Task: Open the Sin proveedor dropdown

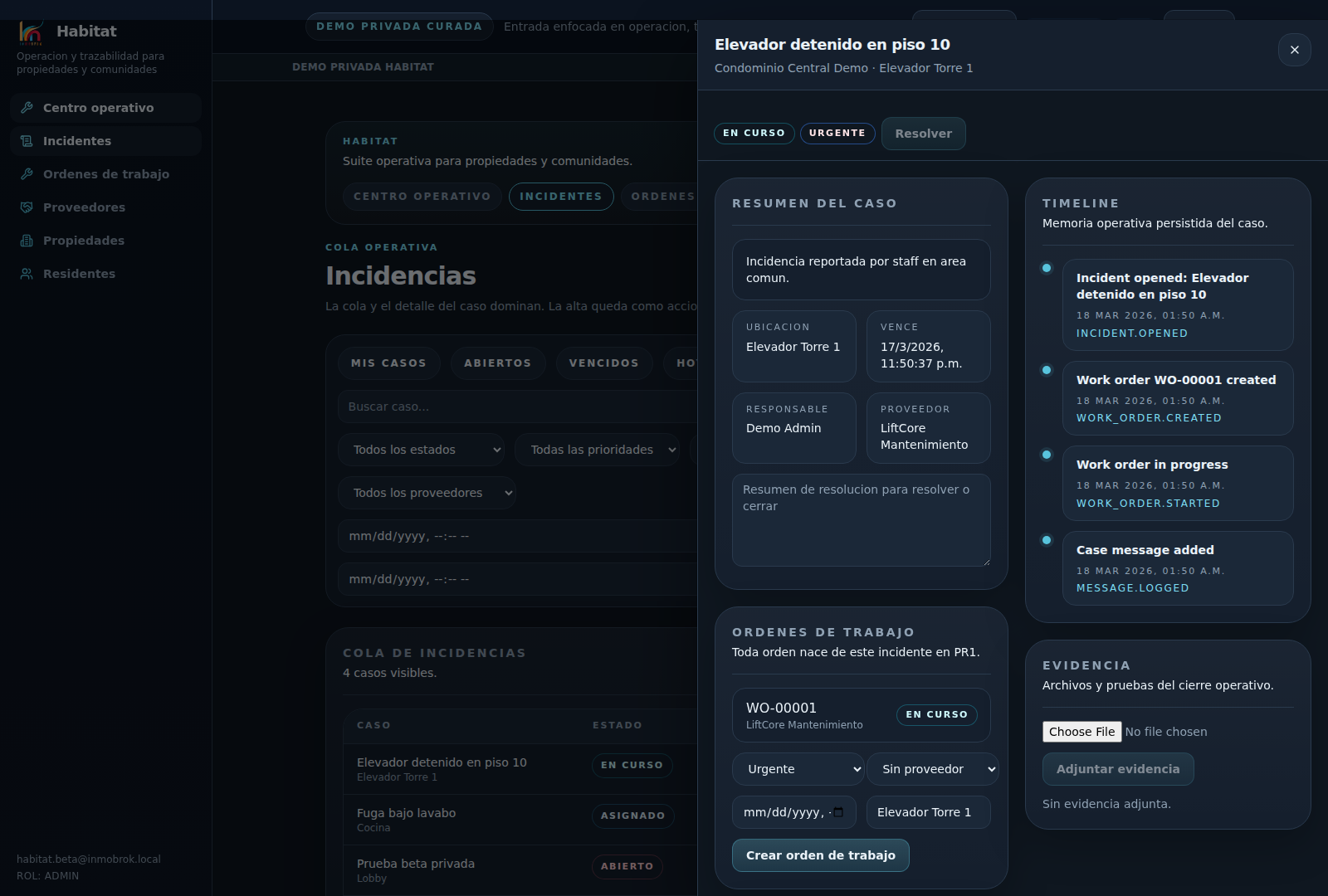Action: [x=932, y=769]
